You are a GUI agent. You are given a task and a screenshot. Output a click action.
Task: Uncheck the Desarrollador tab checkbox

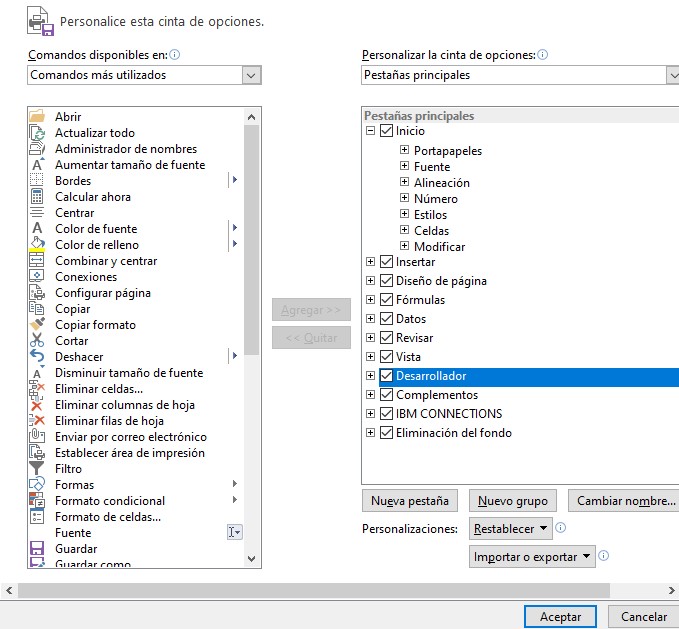click(387, 376)
